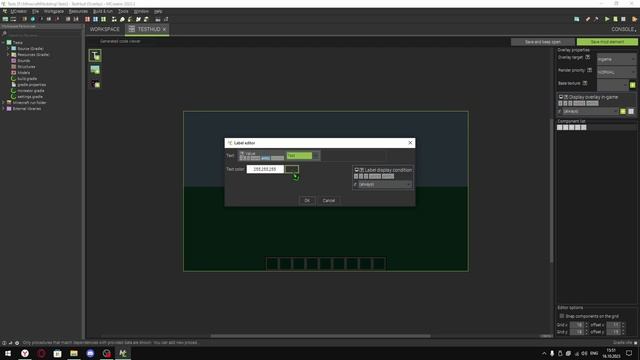The image size is (640, 360).
Task: Click the Grid y spinner field
Action: click(577, 332)
